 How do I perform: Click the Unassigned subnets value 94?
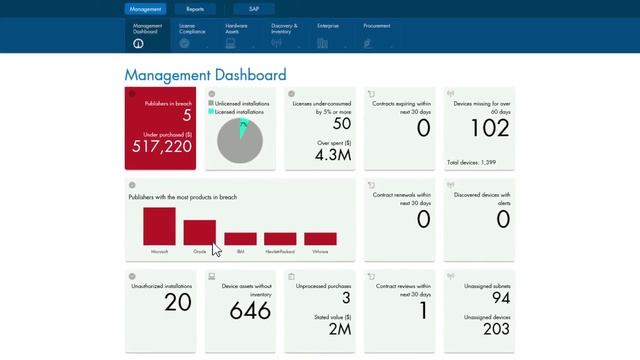point(501,298)
